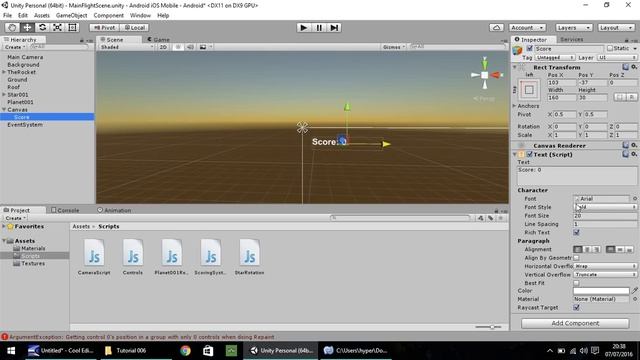Open the Window menu
This screenshot has height=360, width=640.
point(140,16)
